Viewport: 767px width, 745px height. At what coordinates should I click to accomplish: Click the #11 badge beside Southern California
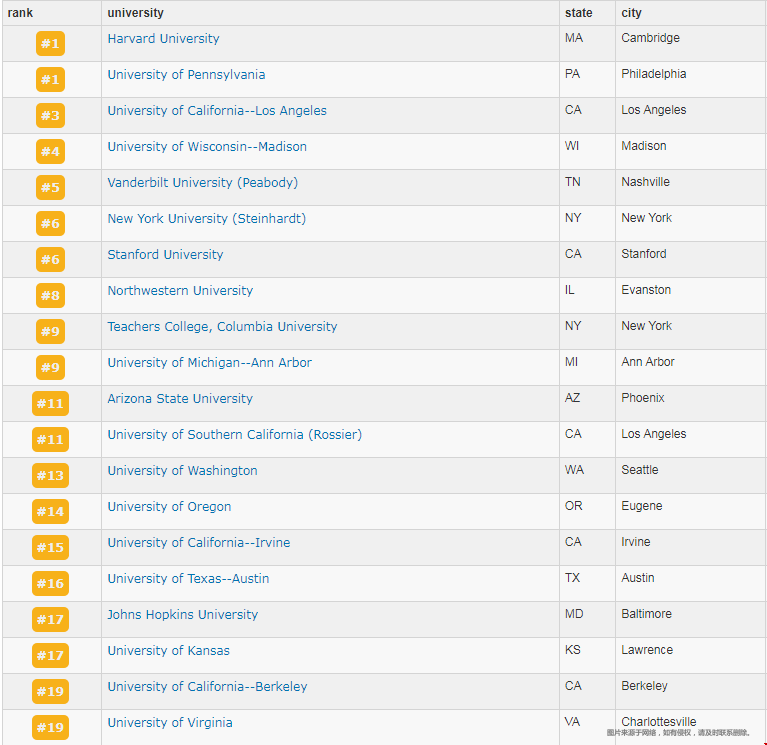(x=50, y=440)
